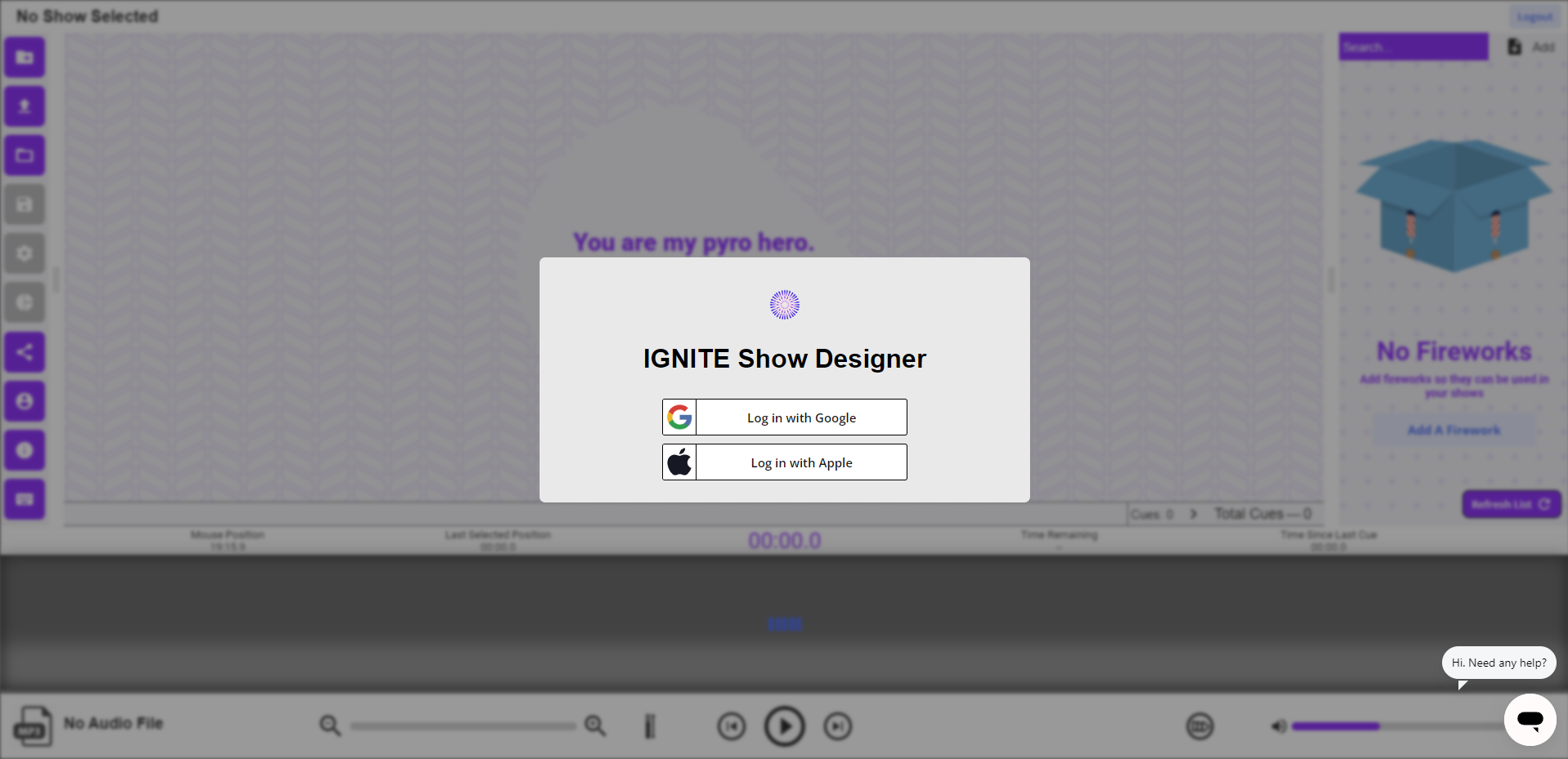Select the share icon in the sidebar
The height and width of the screenshot is (759, 1568).
pos(25,352)
